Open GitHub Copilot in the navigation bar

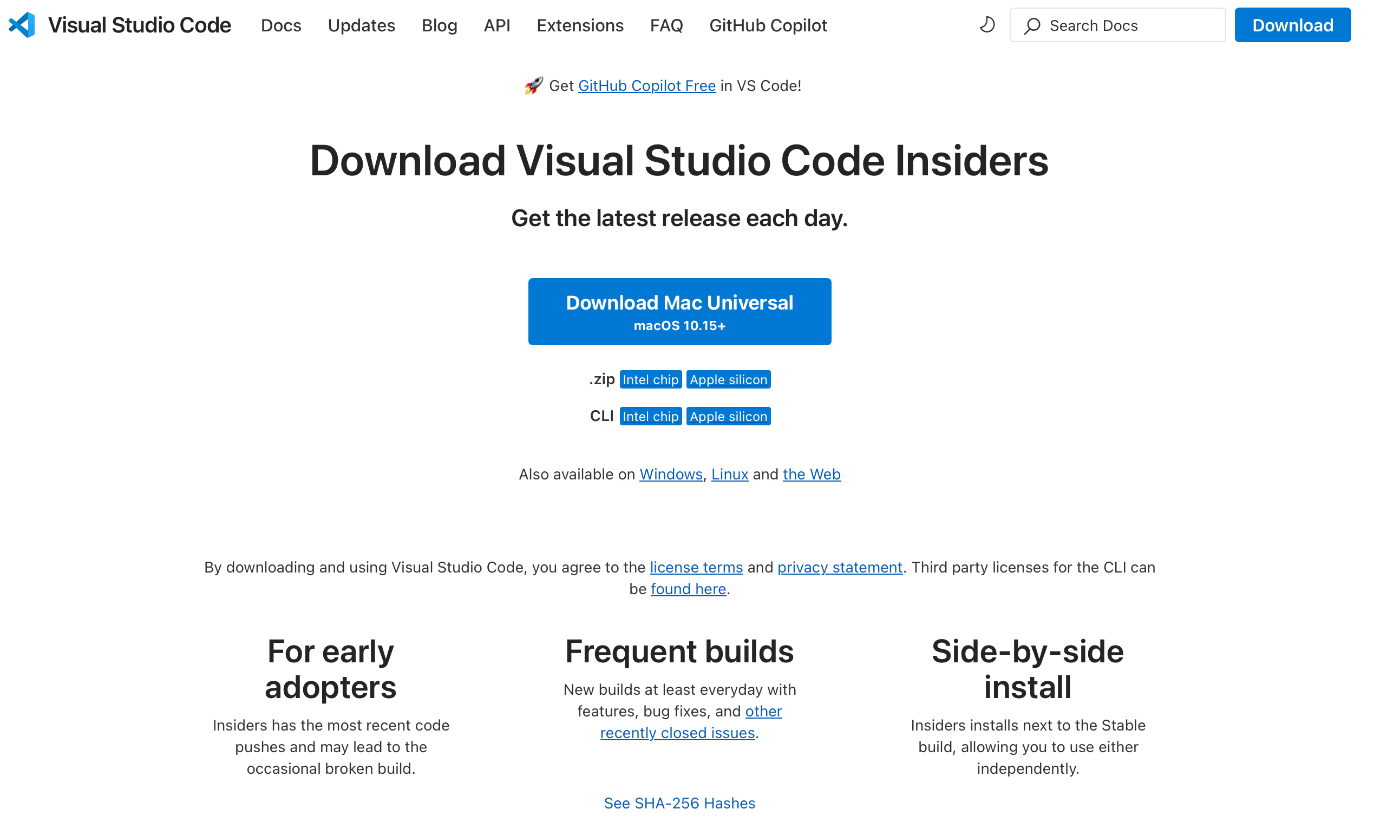[768, 25]
